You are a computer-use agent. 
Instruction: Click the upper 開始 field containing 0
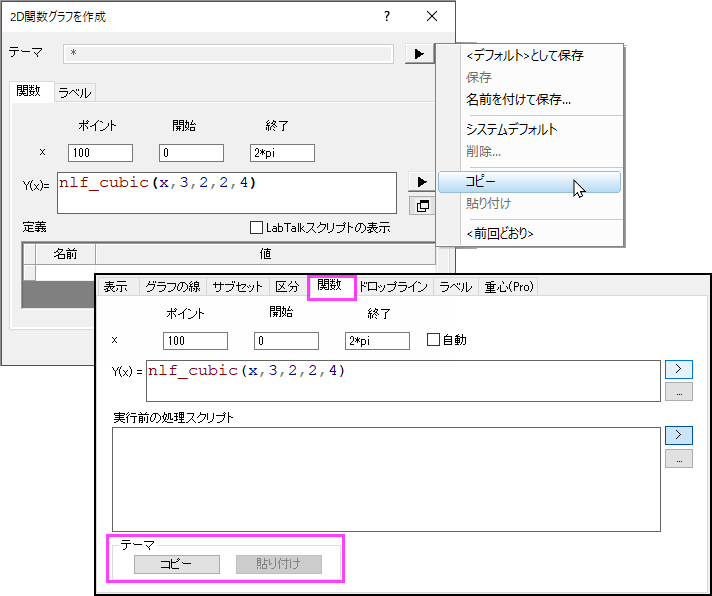(x=191, y=153)
